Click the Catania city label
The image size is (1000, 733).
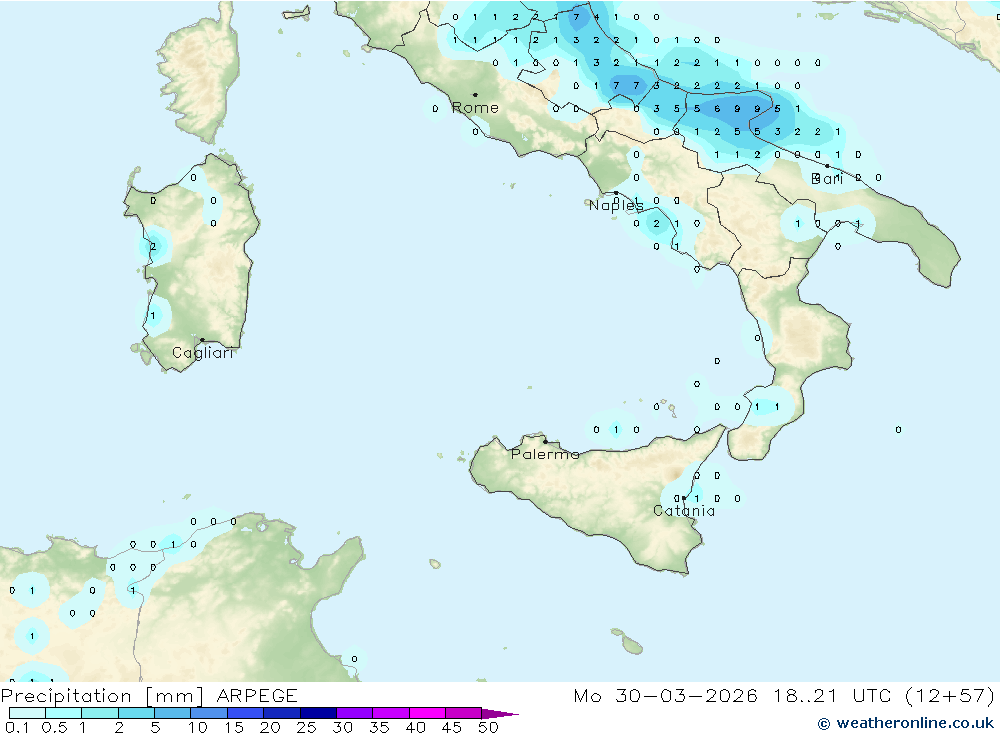(684, 511)
